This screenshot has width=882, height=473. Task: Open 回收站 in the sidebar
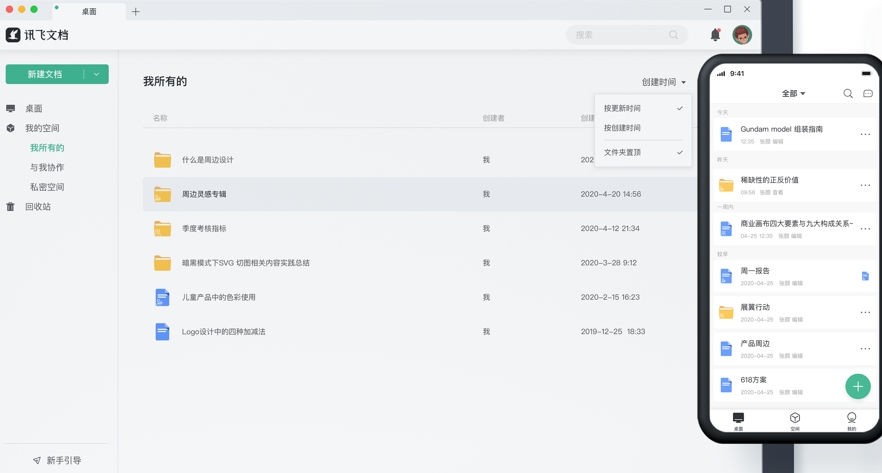pyautogui.click(x=38, y=207)
